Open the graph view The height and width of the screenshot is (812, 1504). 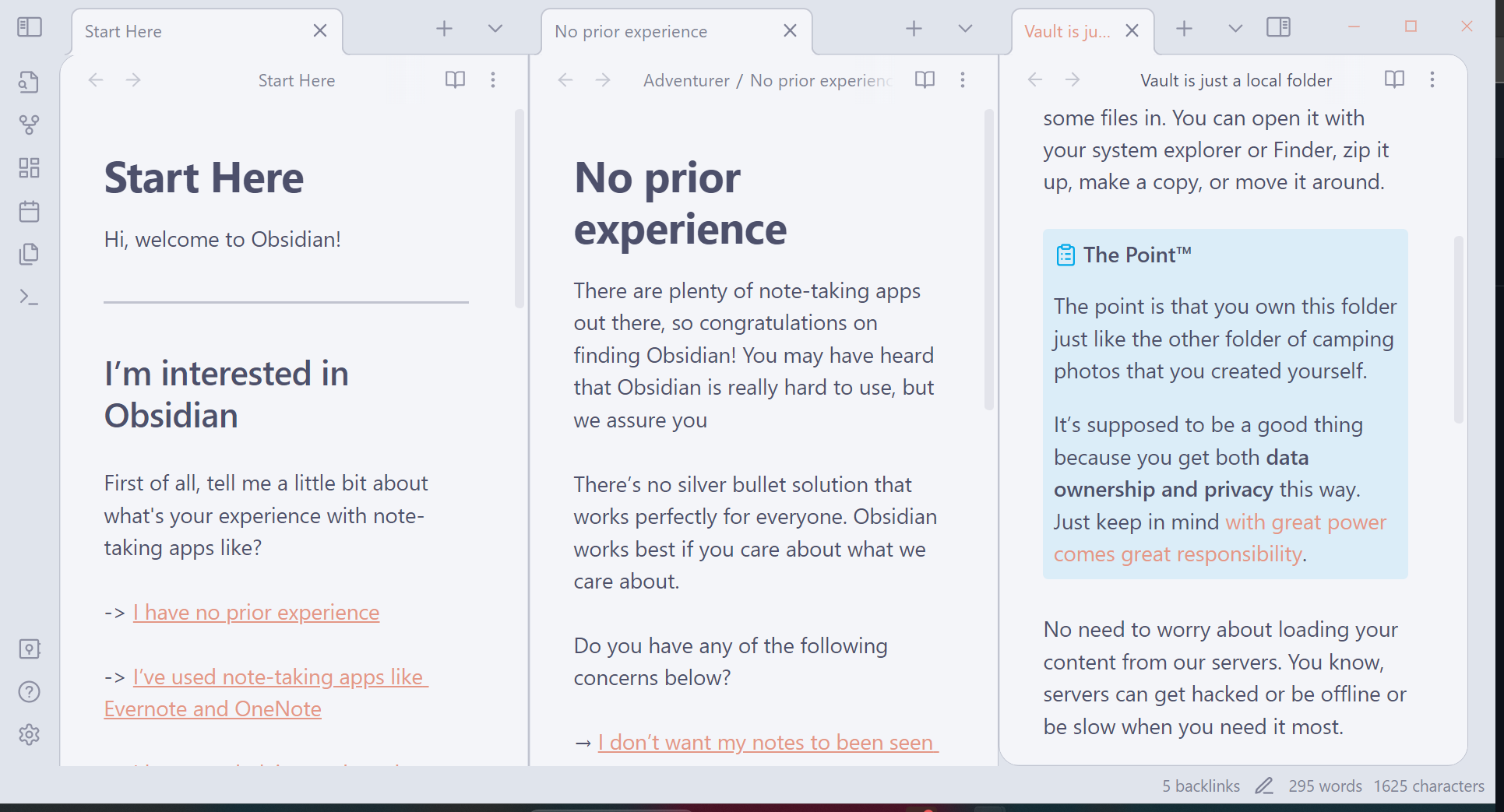click(x=29, y=125)
